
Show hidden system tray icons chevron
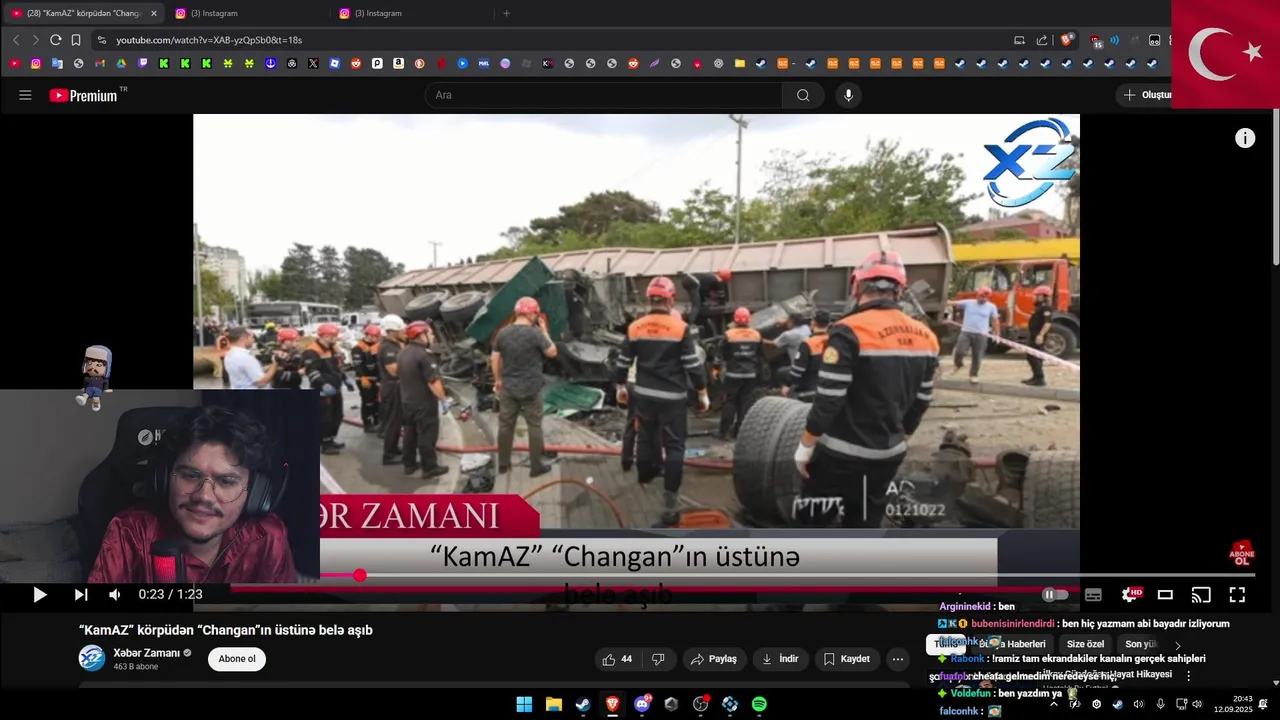1054,704
